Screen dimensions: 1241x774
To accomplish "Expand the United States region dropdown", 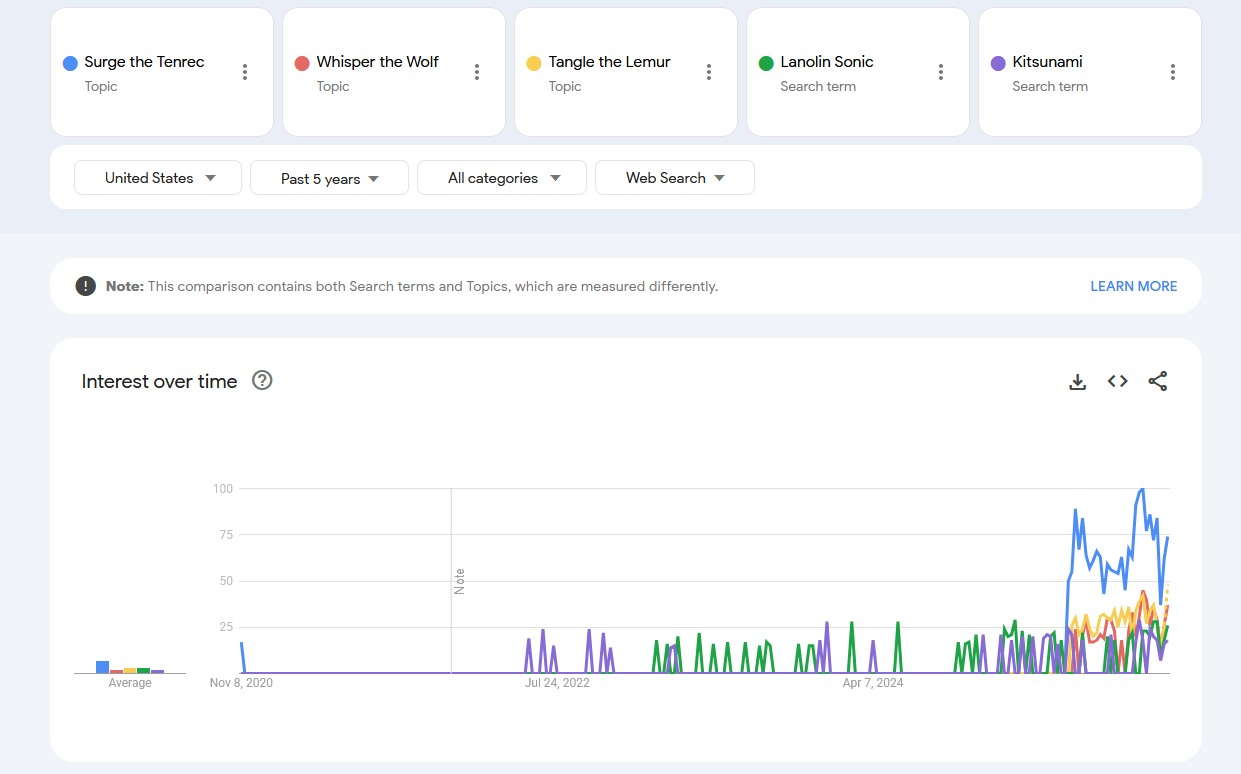I will click(158, 178).
